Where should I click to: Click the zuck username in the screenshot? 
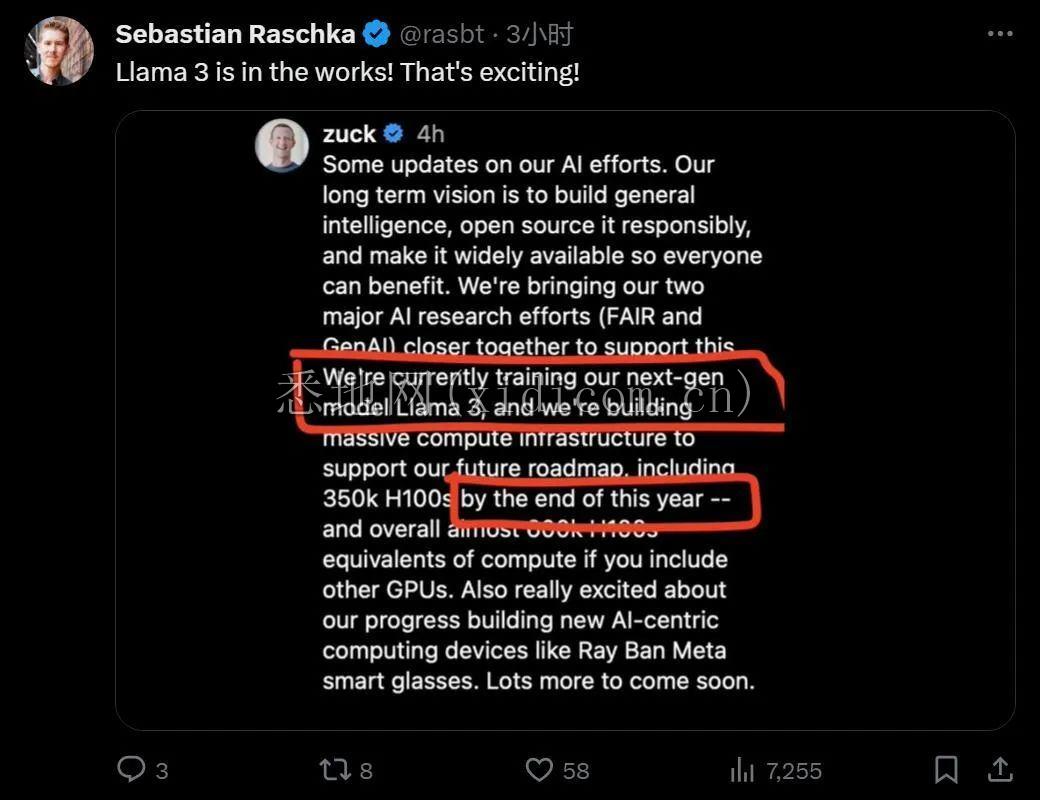point(349,134)
